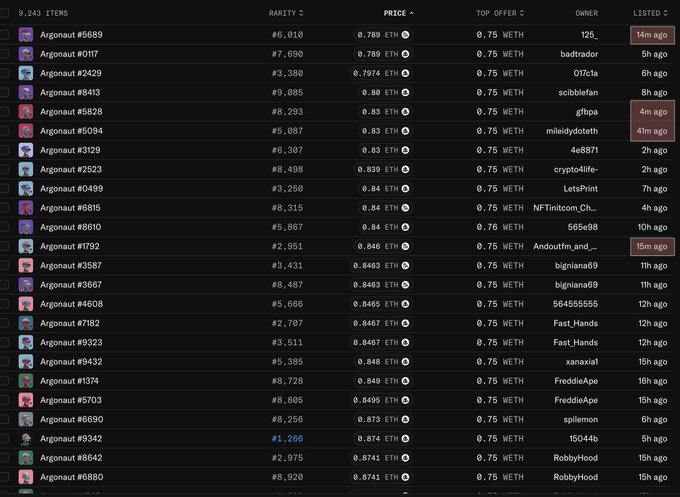Image resolution: width=680 pixels, height=497 pixels.
Task: Click the marketplace icon in the Argonaut #3129 price
Action: (405, 150)
